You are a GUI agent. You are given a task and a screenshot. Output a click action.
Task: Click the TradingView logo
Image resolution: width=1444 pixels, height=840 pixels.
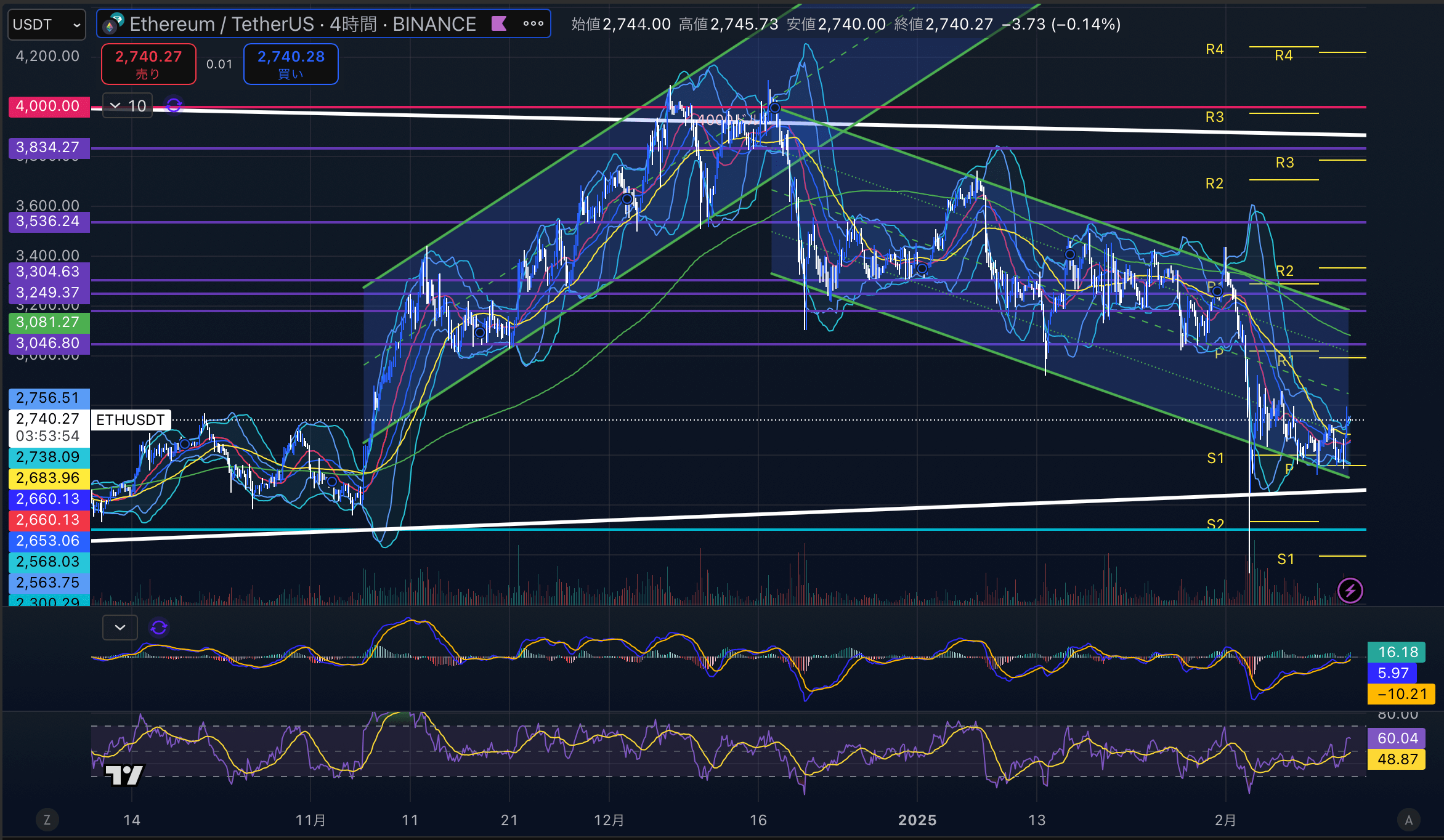click(x=125, y=775)
